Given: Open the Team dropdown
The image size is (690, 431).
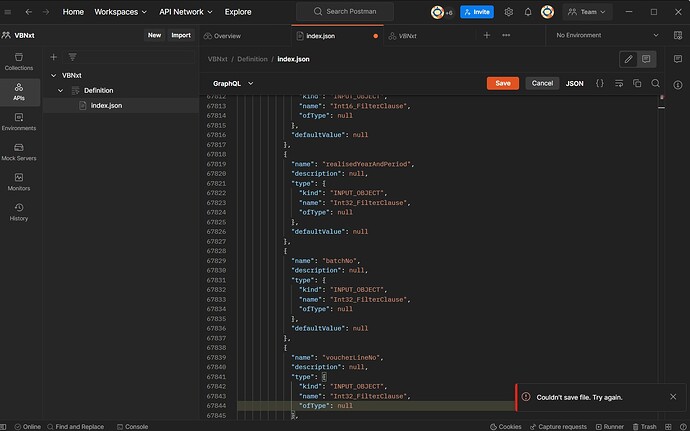Looking at the screenshot, I should tap(587, 12).
